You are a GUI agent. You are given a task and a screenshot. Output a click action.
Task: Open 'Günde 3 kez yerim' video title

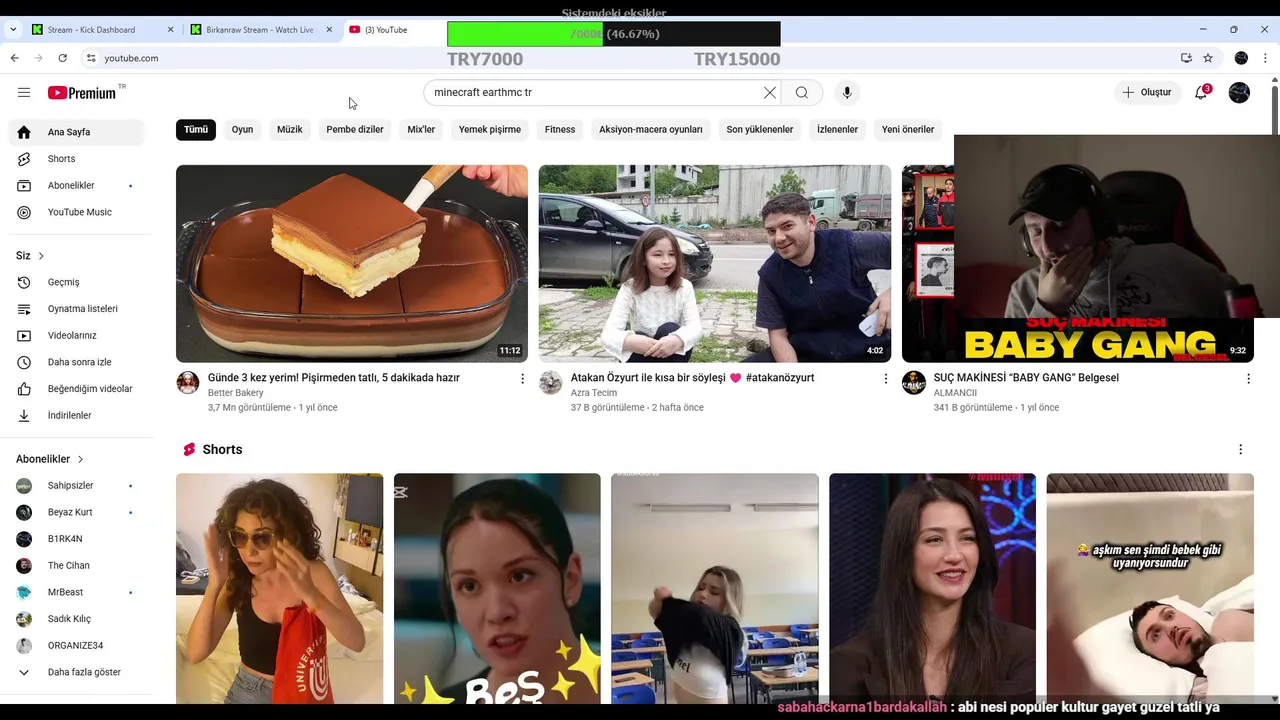334,378
